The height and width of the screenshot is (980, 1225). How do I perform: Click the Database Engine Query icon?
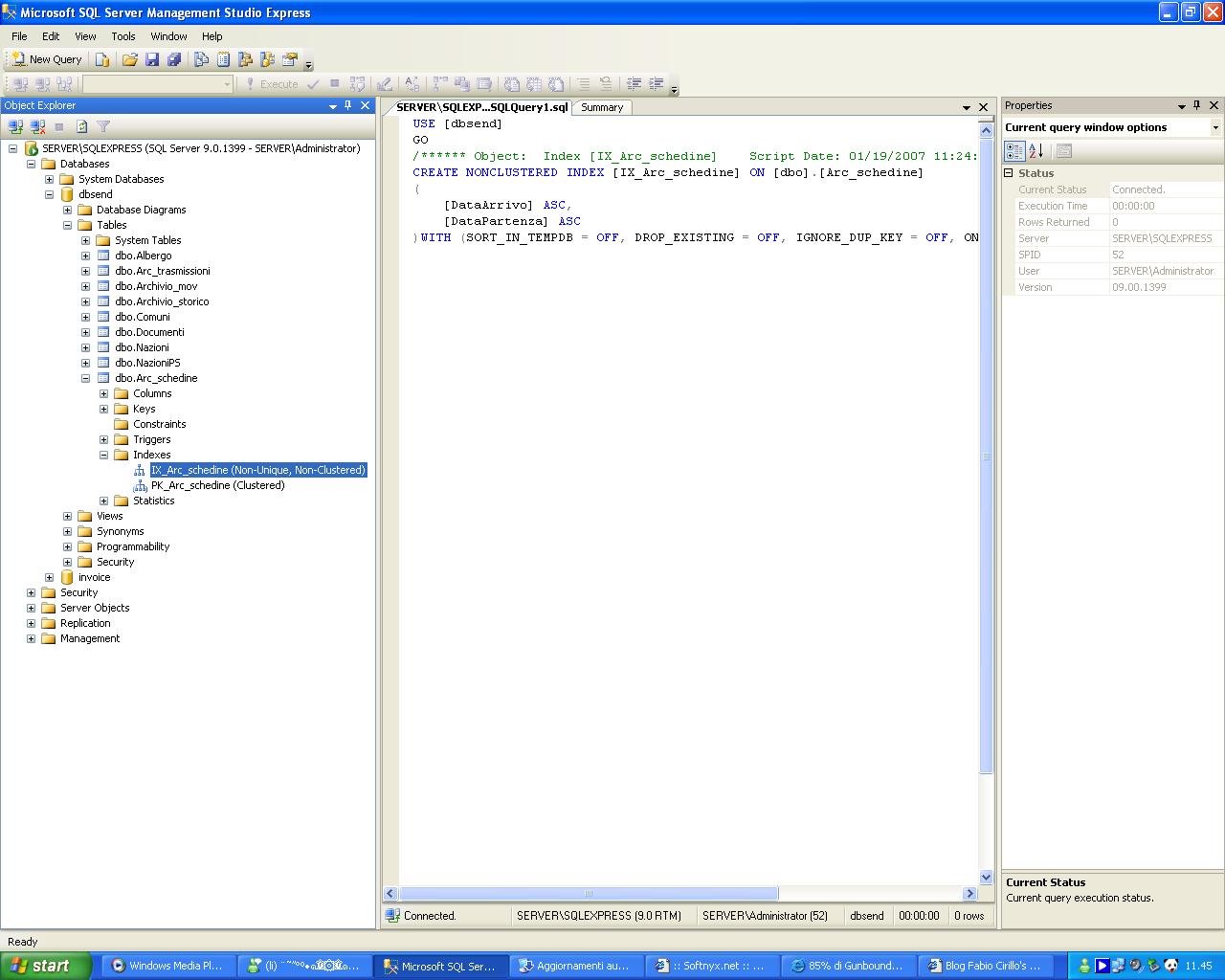click(x=102, y=59)
